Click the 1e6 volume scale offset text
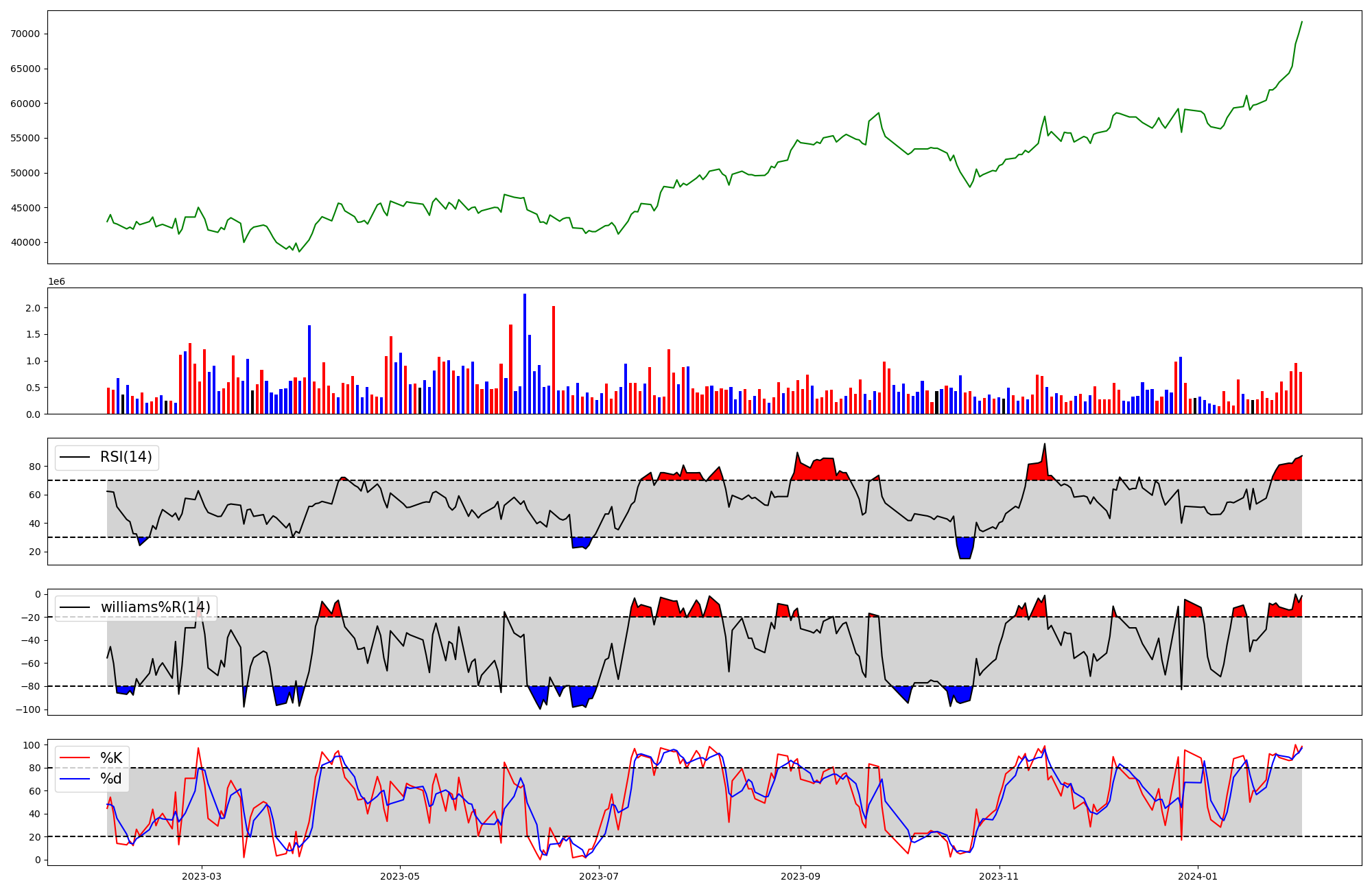Viewport: 1372px width, 892px height. coord(56,282)
